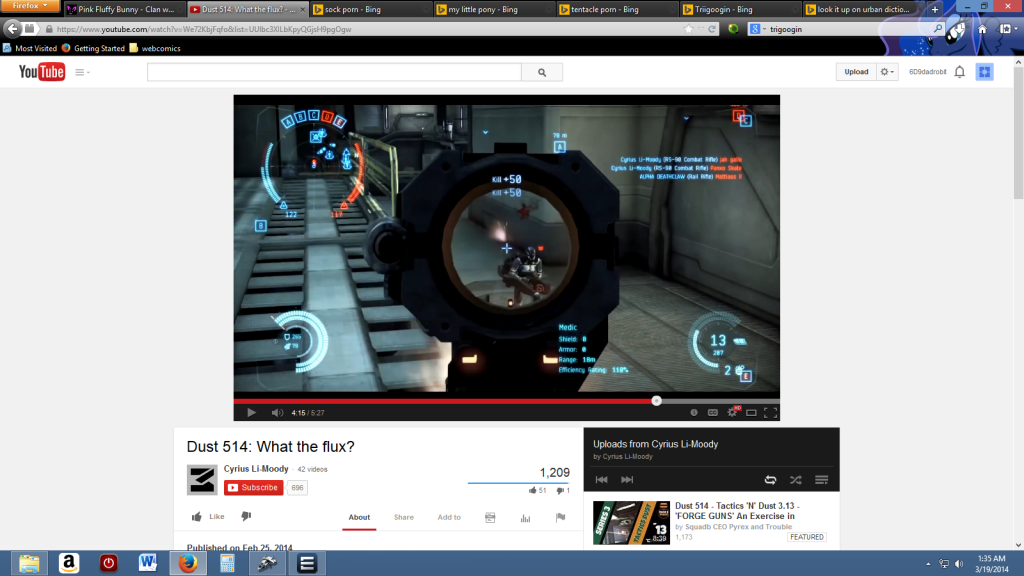Open Dust 514 Tactics 'N' Dust title link

point(737,511)
